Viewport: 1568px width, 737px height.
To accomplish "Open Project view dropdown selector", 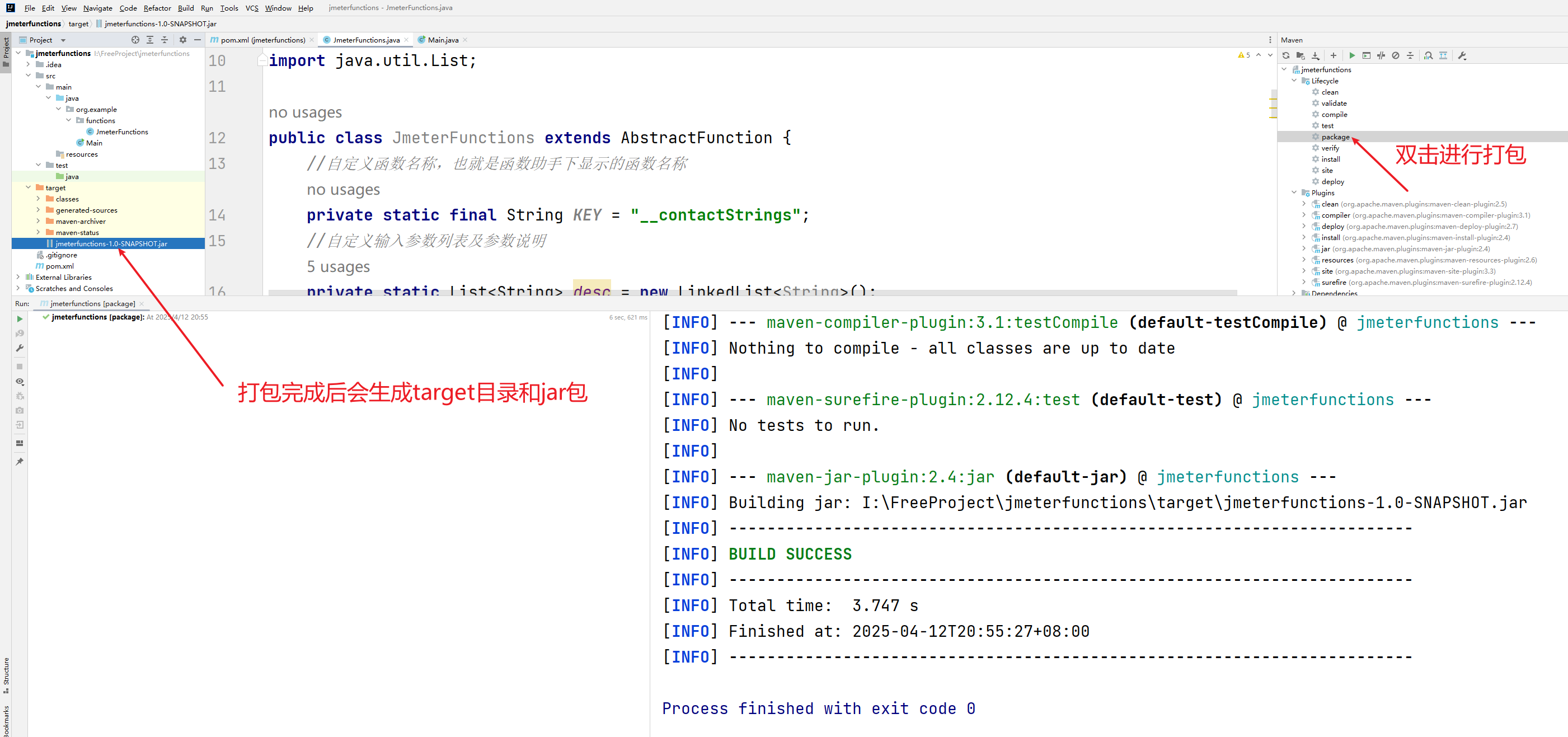I will click(x=63, y=40).
